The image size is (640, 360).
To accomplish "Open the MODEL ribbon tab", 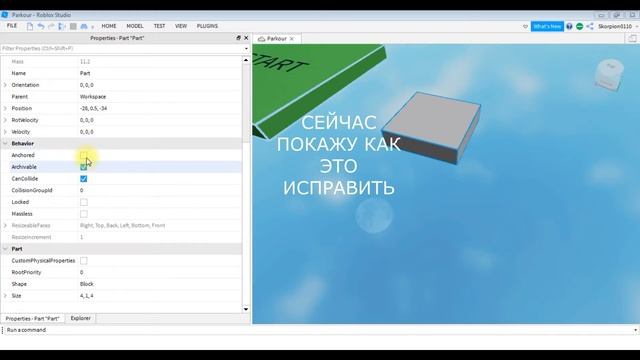I will point(135,26).
